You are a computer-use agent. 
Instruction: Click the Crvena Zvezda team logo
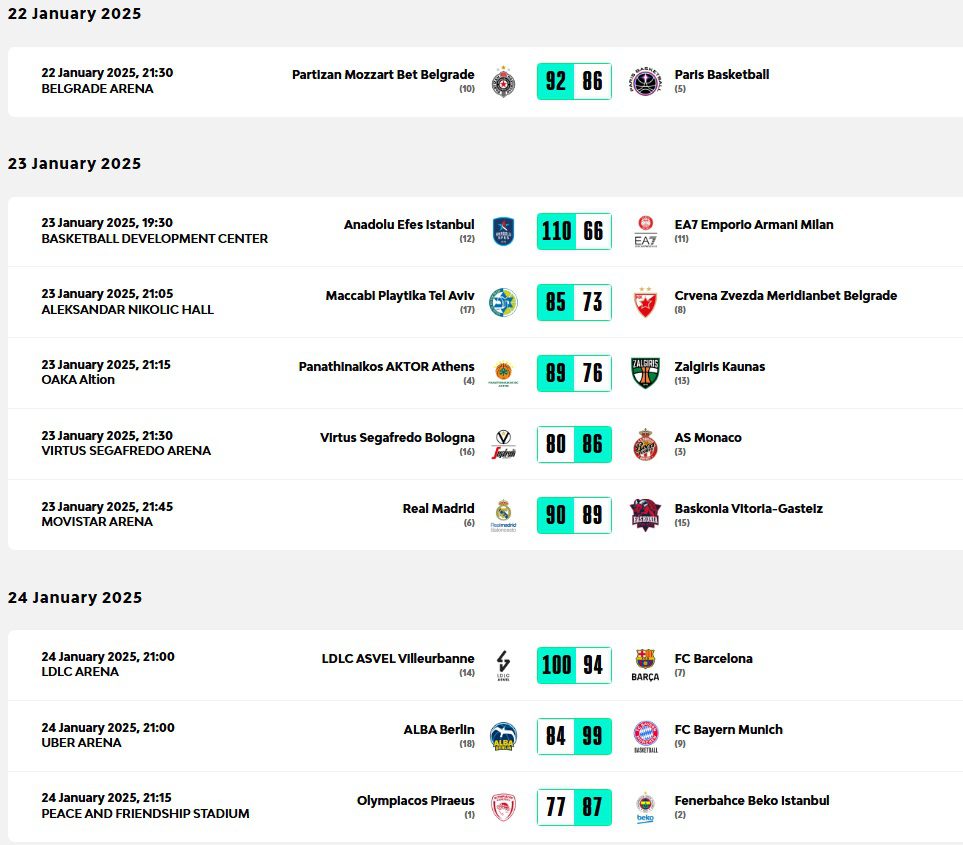pyautogui.click(x=646, y=302)
